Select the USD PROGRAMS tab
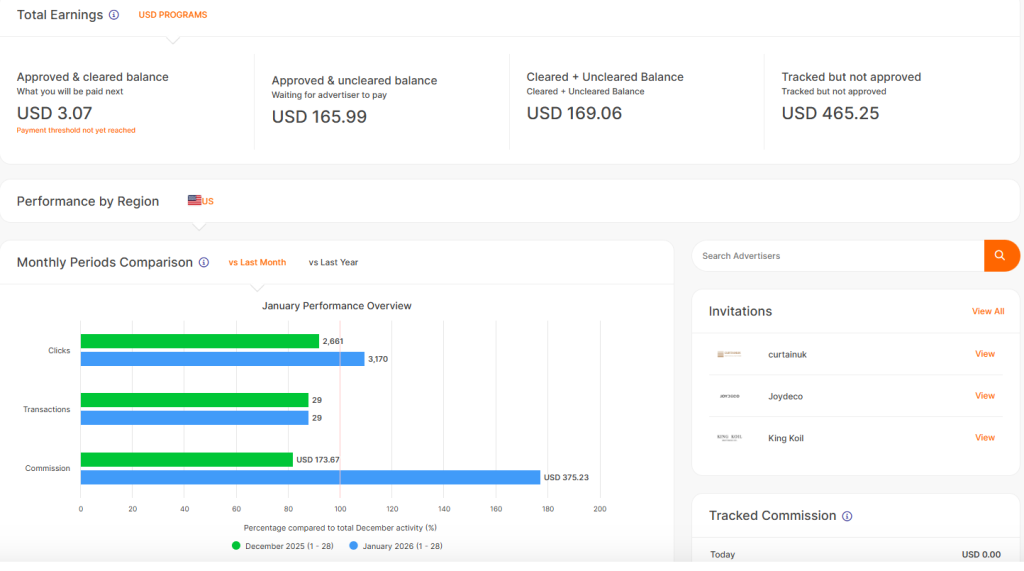The width and height of the screenshot is (1024, 571). [173, 15]
